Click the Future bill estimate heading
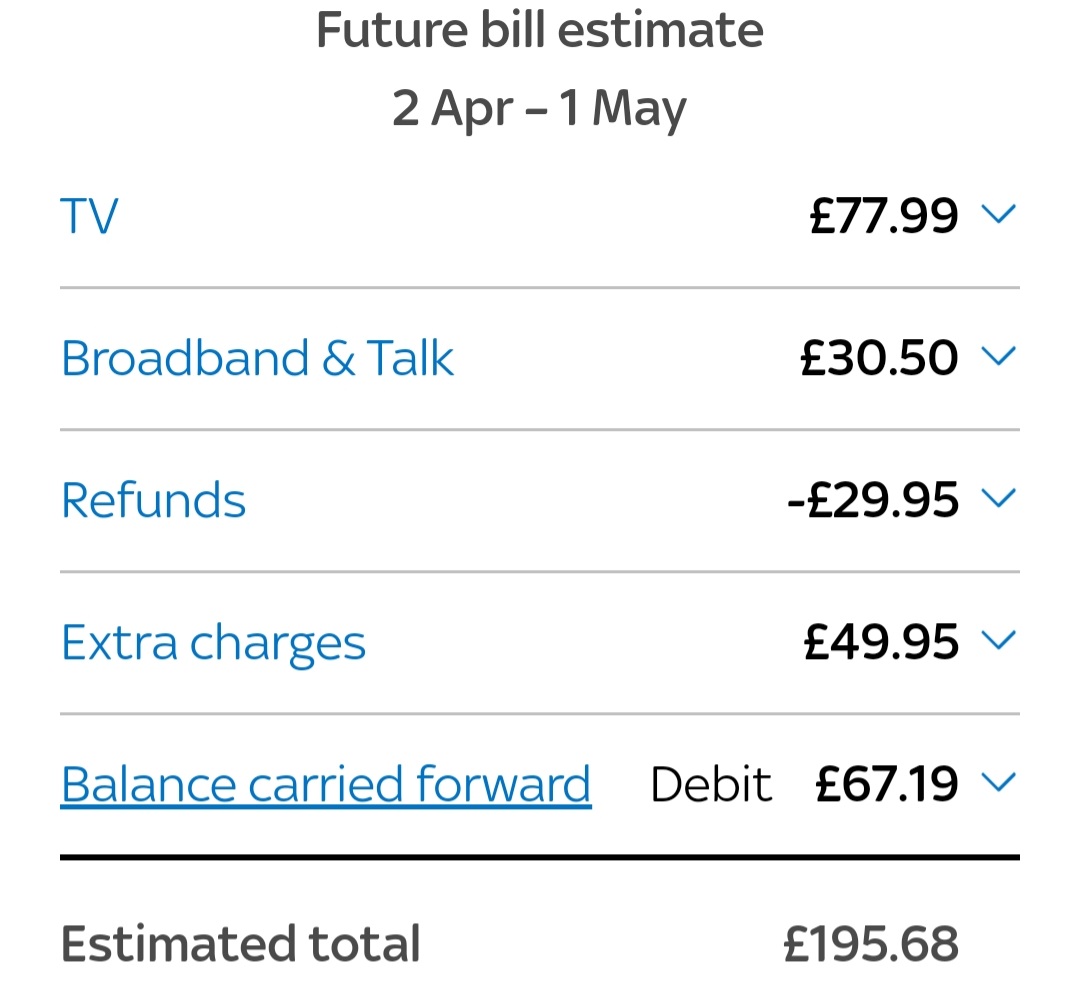Image resolution: width=1080 pixels, height=988 pixels. point(540,30)
